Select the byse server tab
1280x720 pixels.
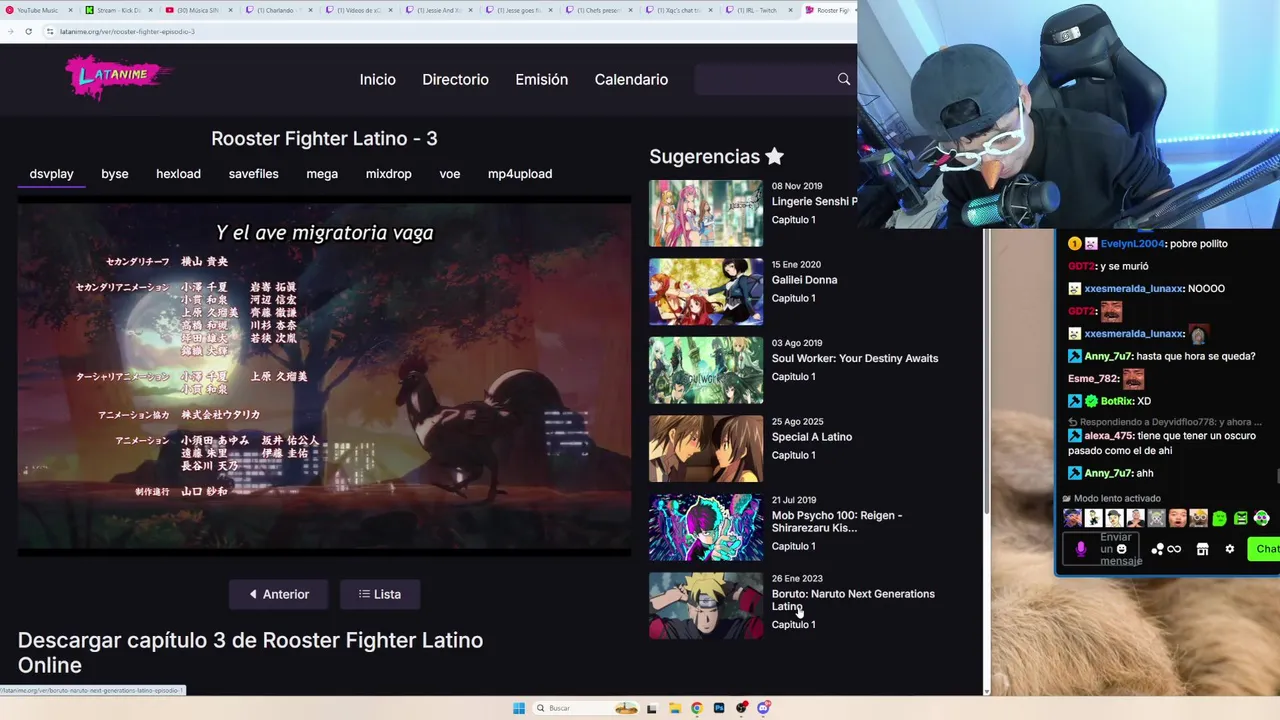point(115,174)
